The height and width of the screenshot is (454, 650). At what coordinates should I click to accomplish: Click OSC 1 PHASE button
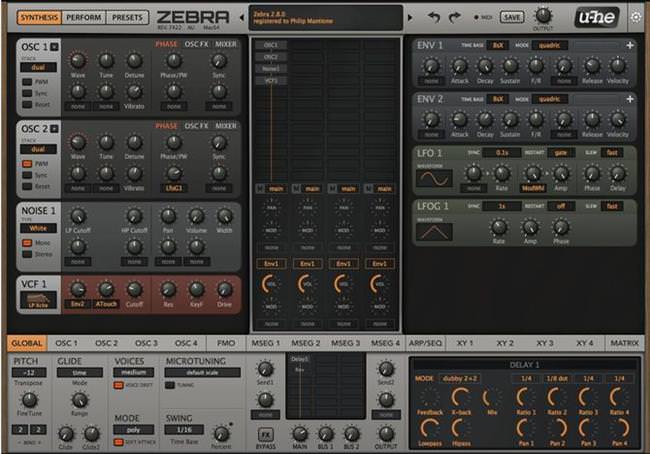[x=166, y=44]
